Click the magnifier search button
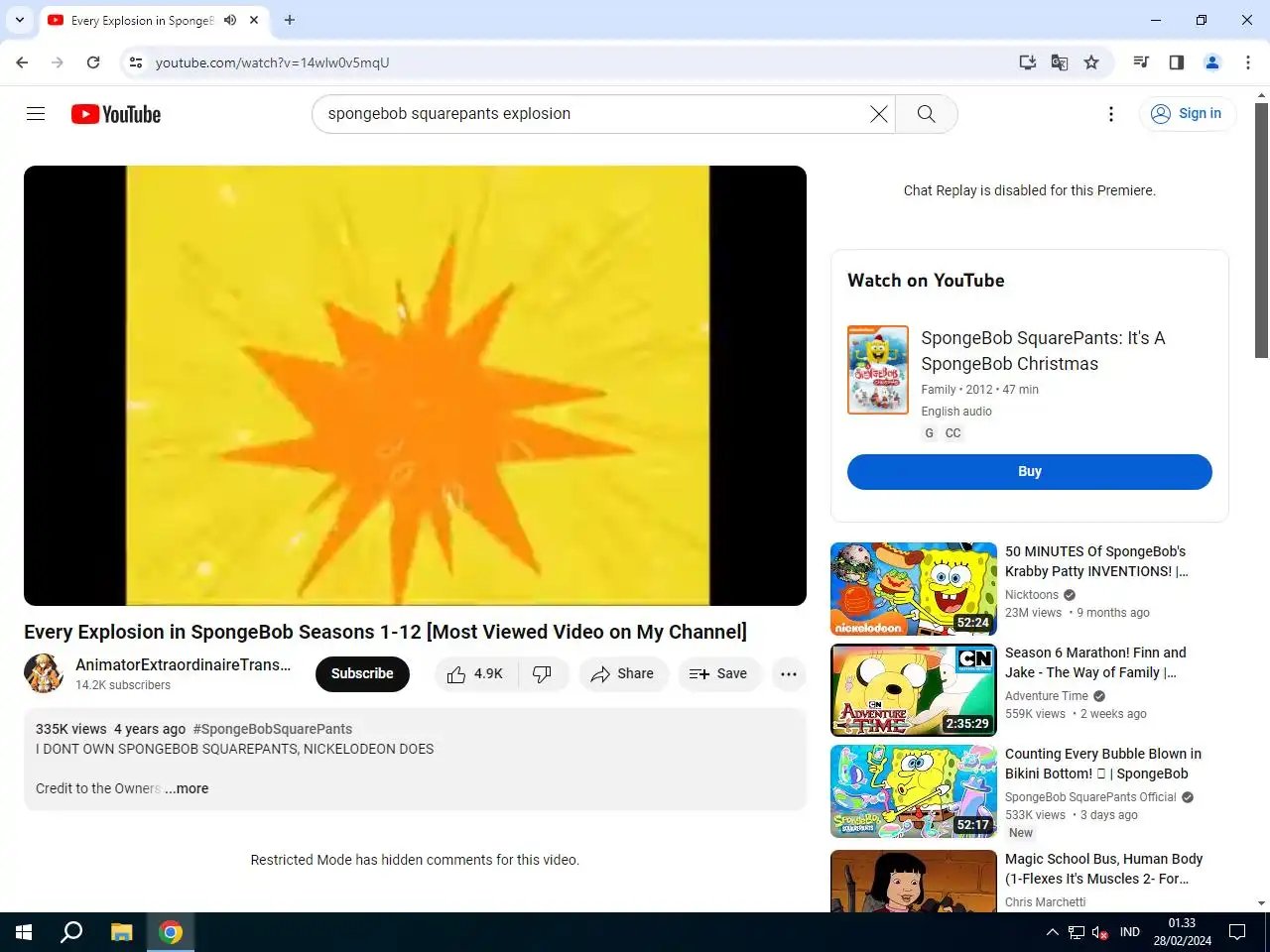This screenshot has width=1270, height=952. pyautogui.click(x=926, y=114)
